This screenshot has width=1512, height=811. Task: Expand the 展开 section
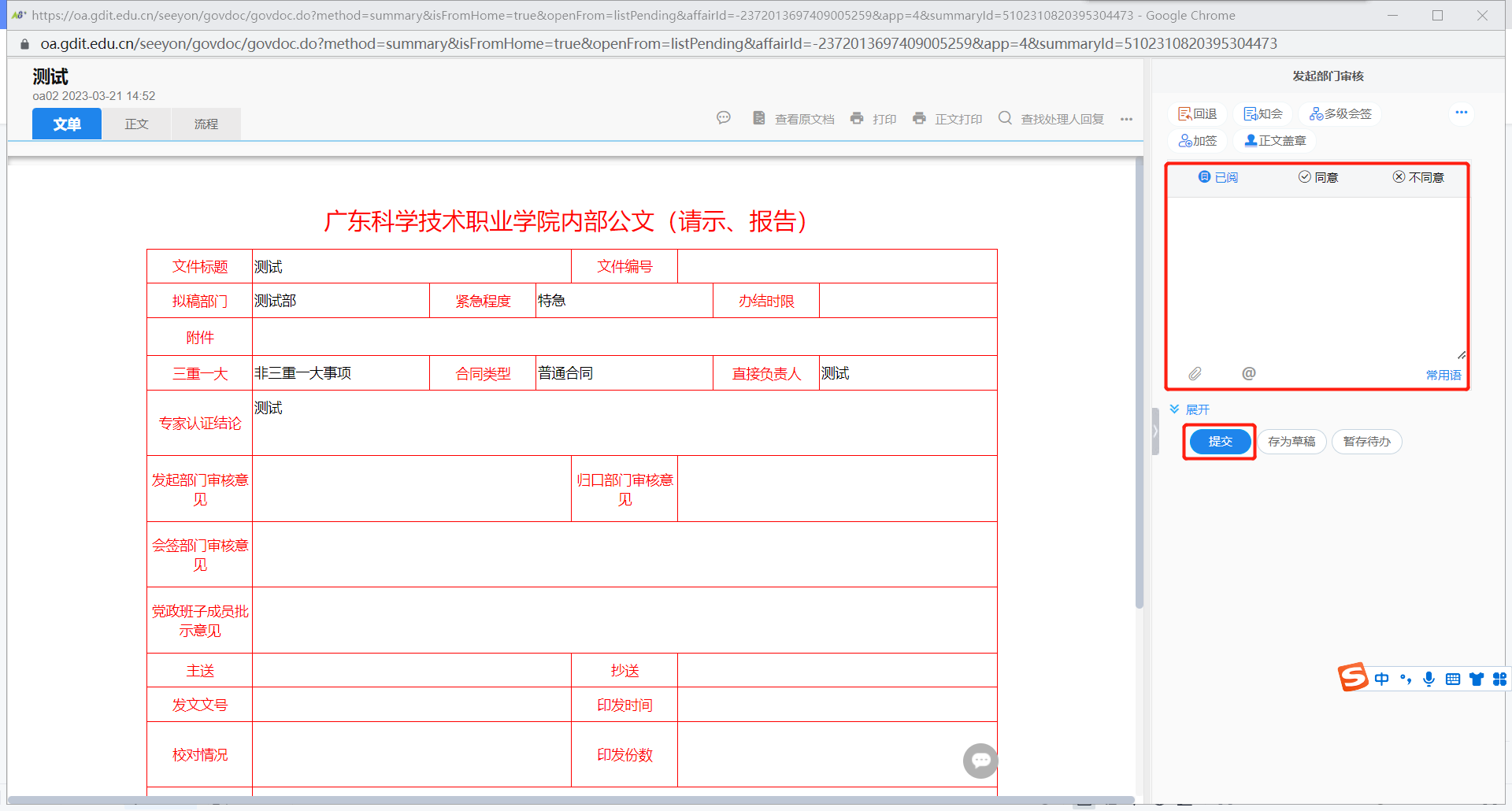click(x=1190, y=409)
